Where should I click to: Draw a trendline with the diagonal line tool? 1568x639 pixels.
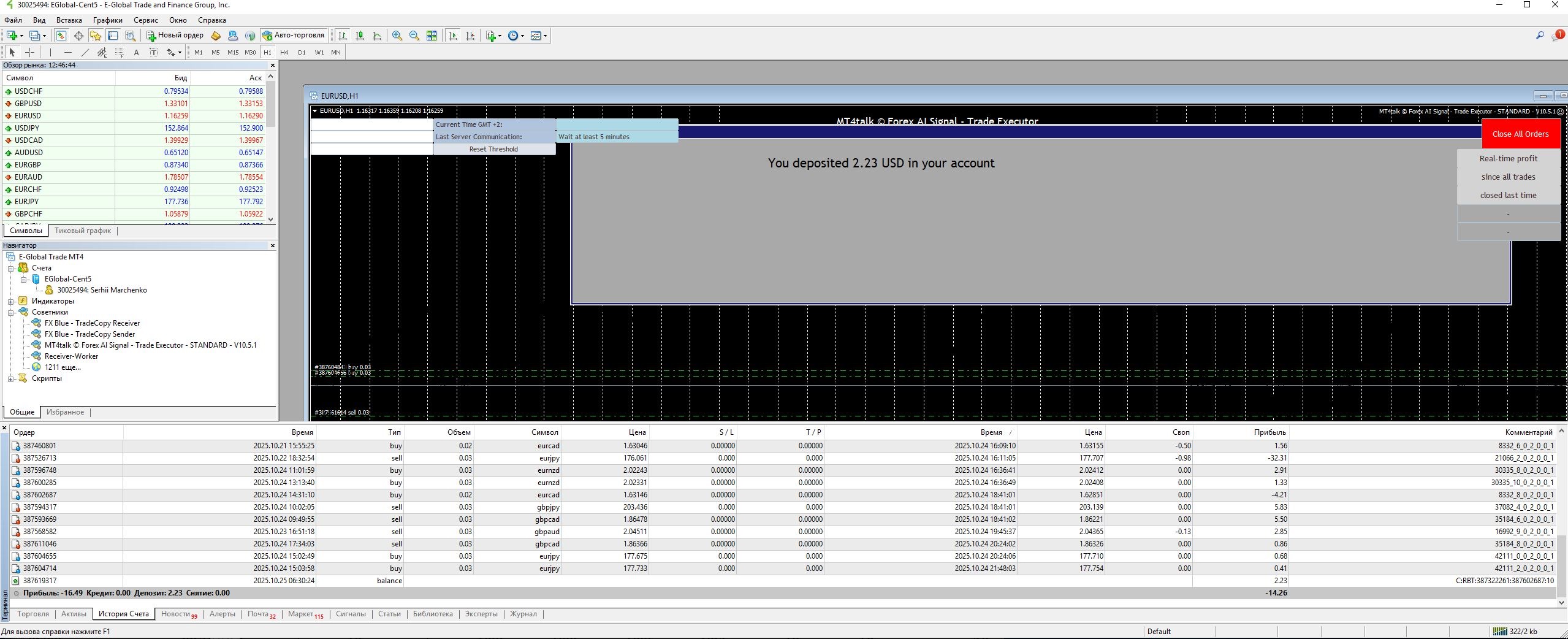pos(85,53)
